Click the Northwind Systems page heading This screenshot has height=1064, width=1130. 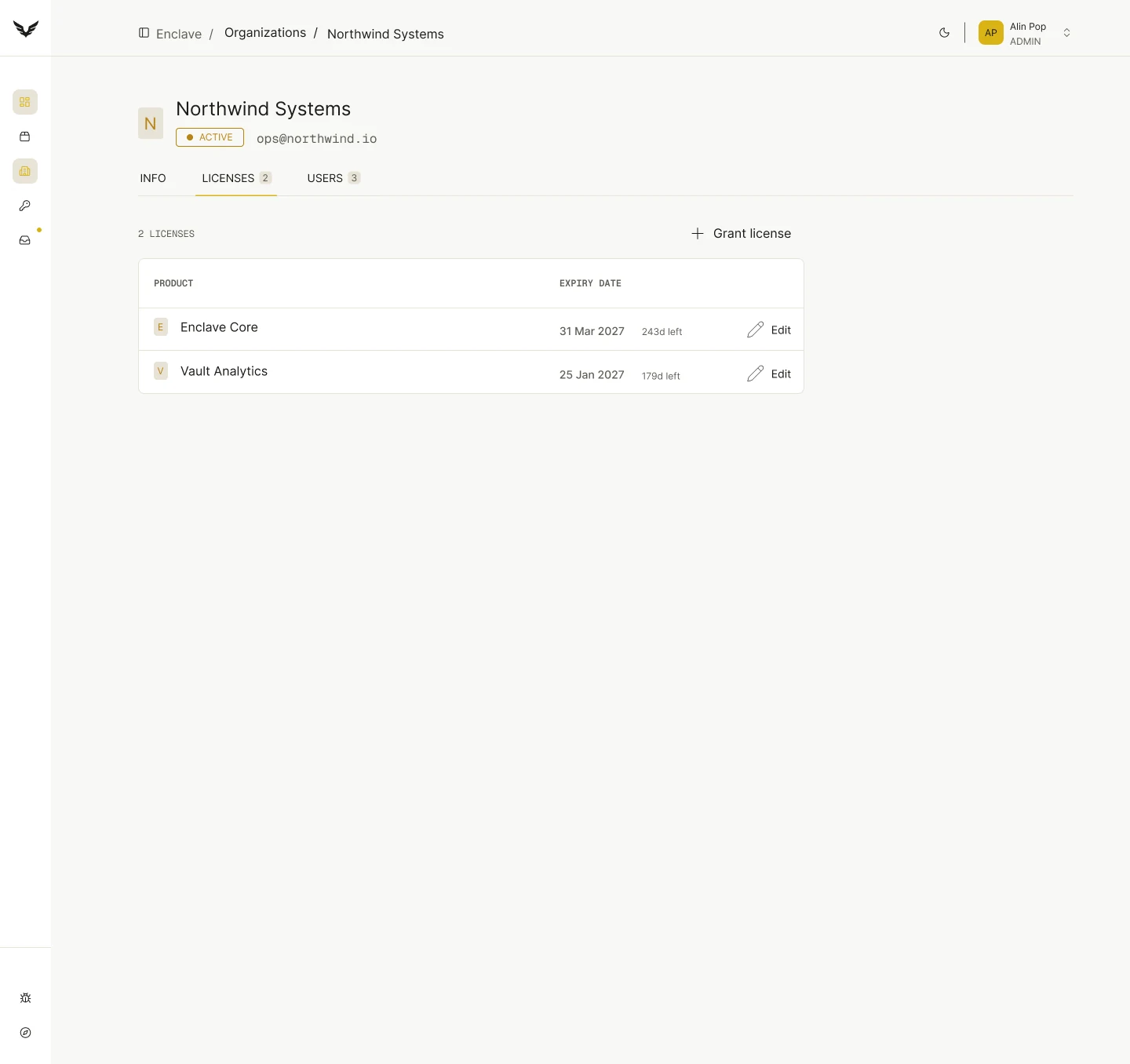[263, 109]
